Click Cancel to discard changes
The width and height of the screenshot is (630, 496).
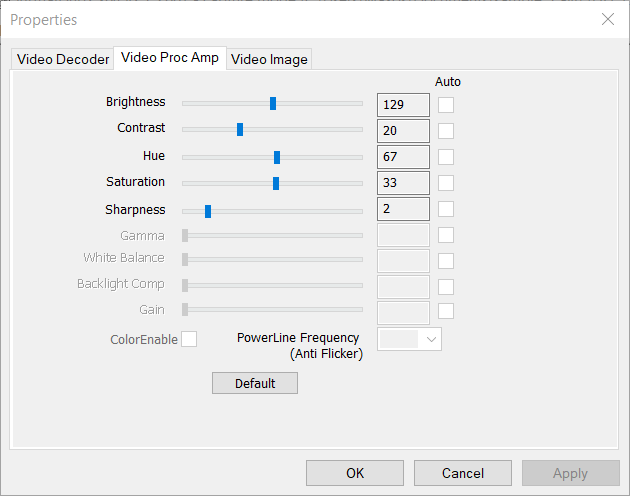[x=462, y=473]
